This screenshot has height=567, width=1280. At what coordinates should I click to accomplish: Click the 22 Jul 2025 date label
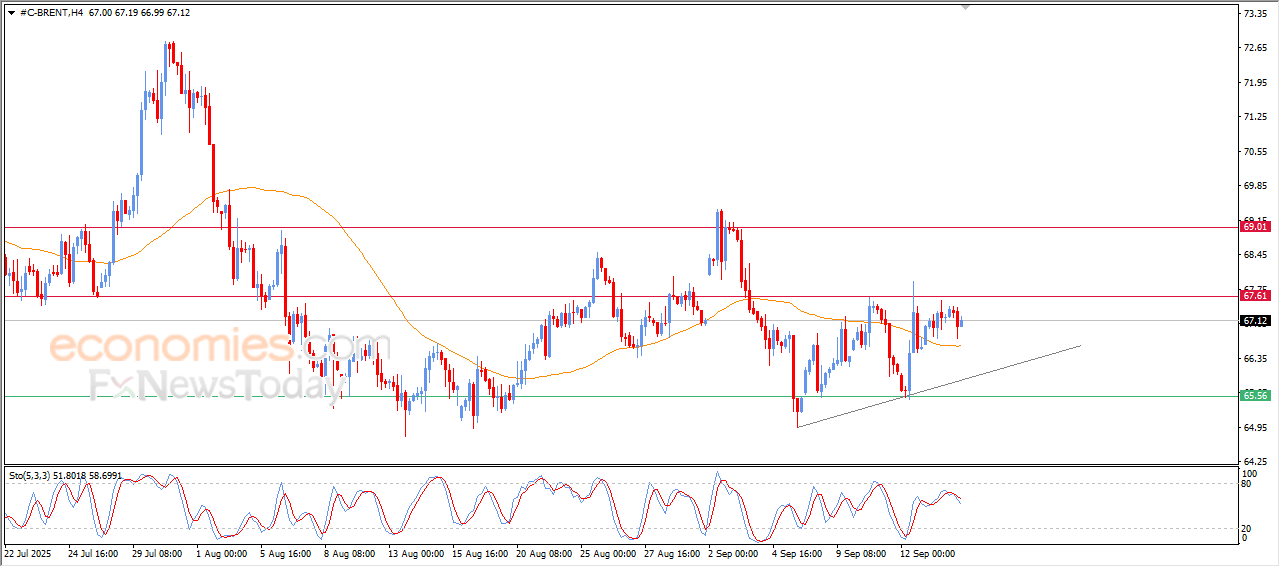coord(28,552)
